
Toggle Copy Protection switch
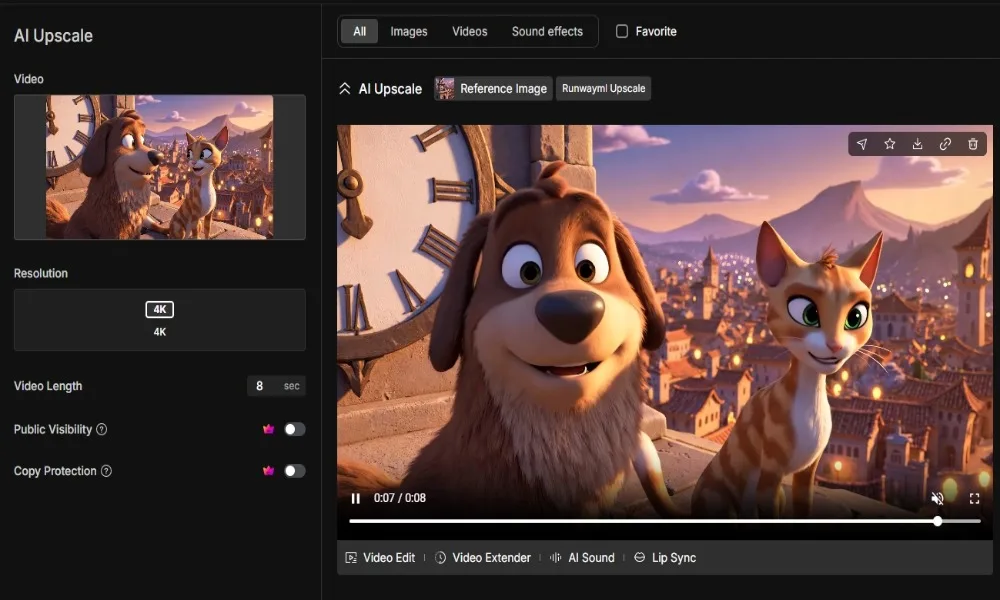[294, 471]
